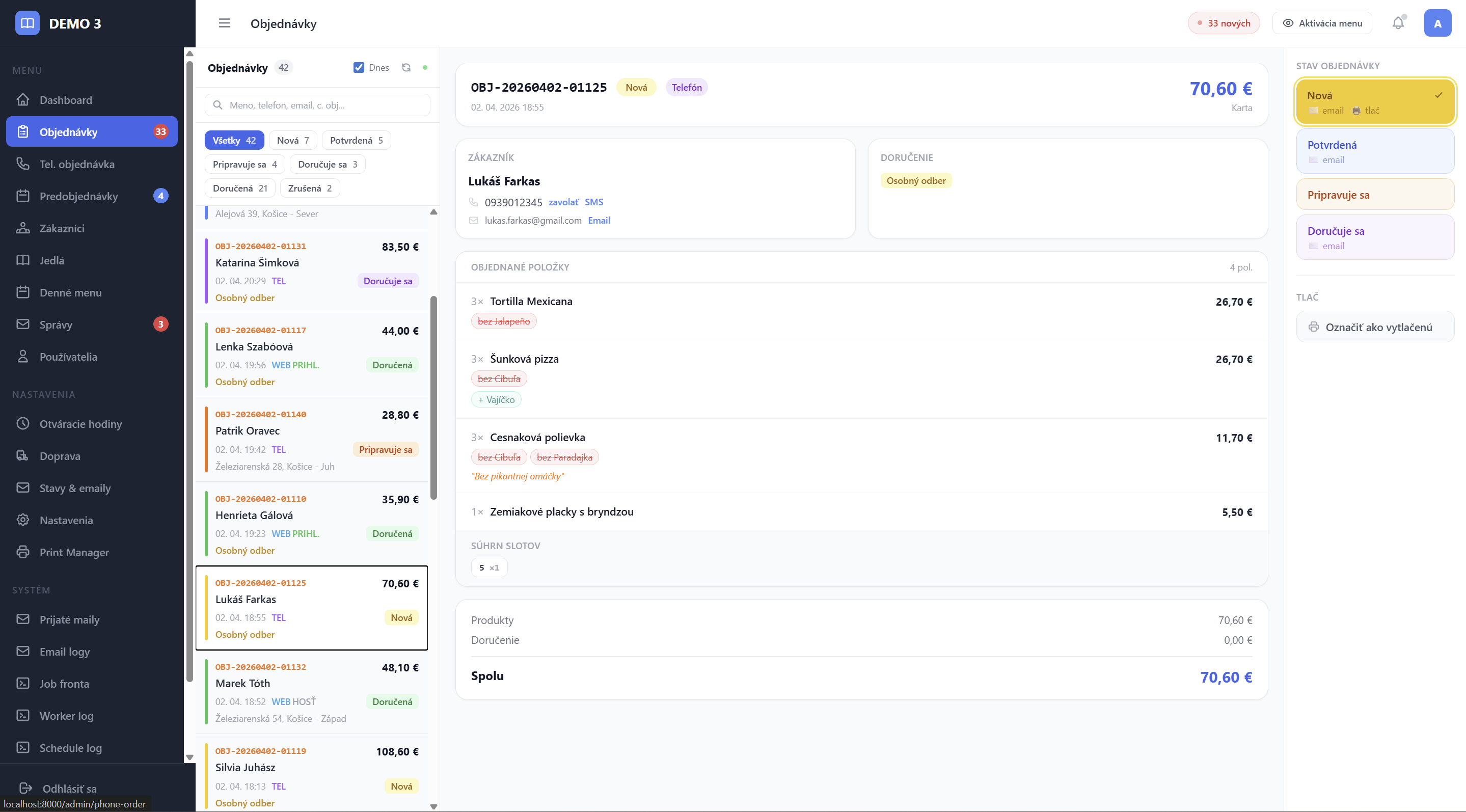Click the zavolať phone link
Screen dimensions: 1466x812
pos(563,203)
